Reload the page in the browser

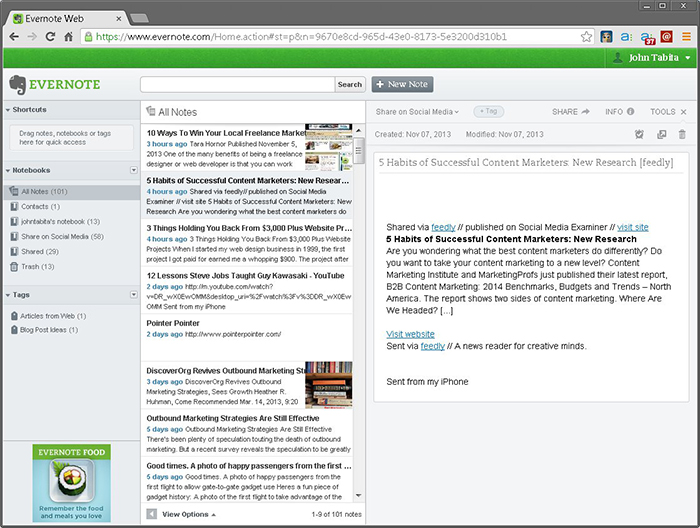(x=68, y=36)
